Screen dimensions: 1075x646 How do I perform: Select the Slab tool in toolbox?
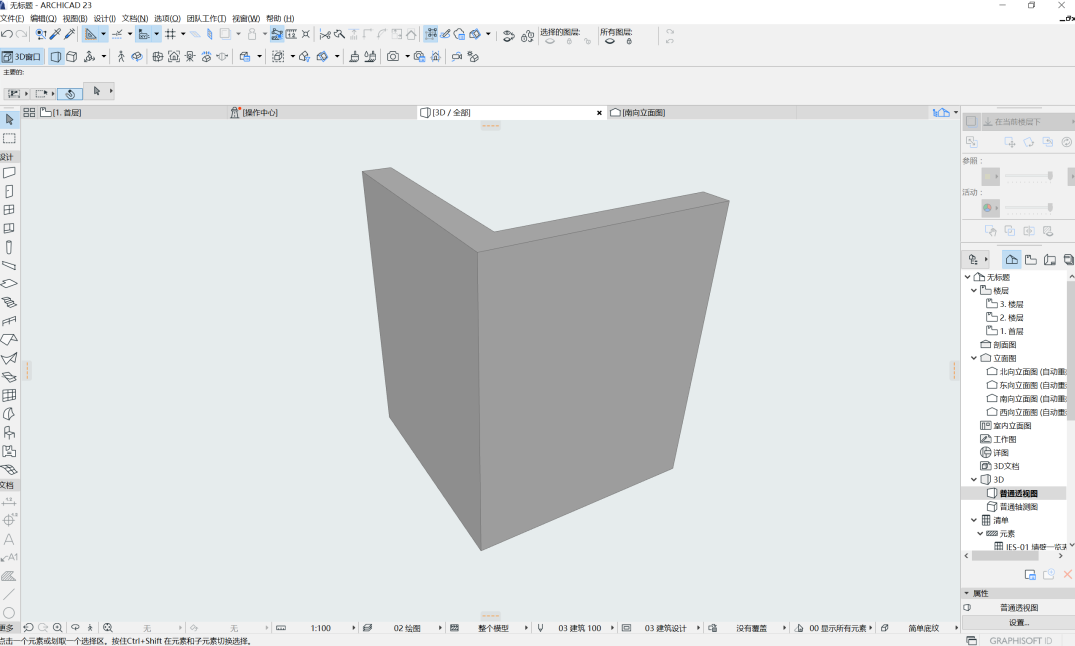(x=9, y=283)
